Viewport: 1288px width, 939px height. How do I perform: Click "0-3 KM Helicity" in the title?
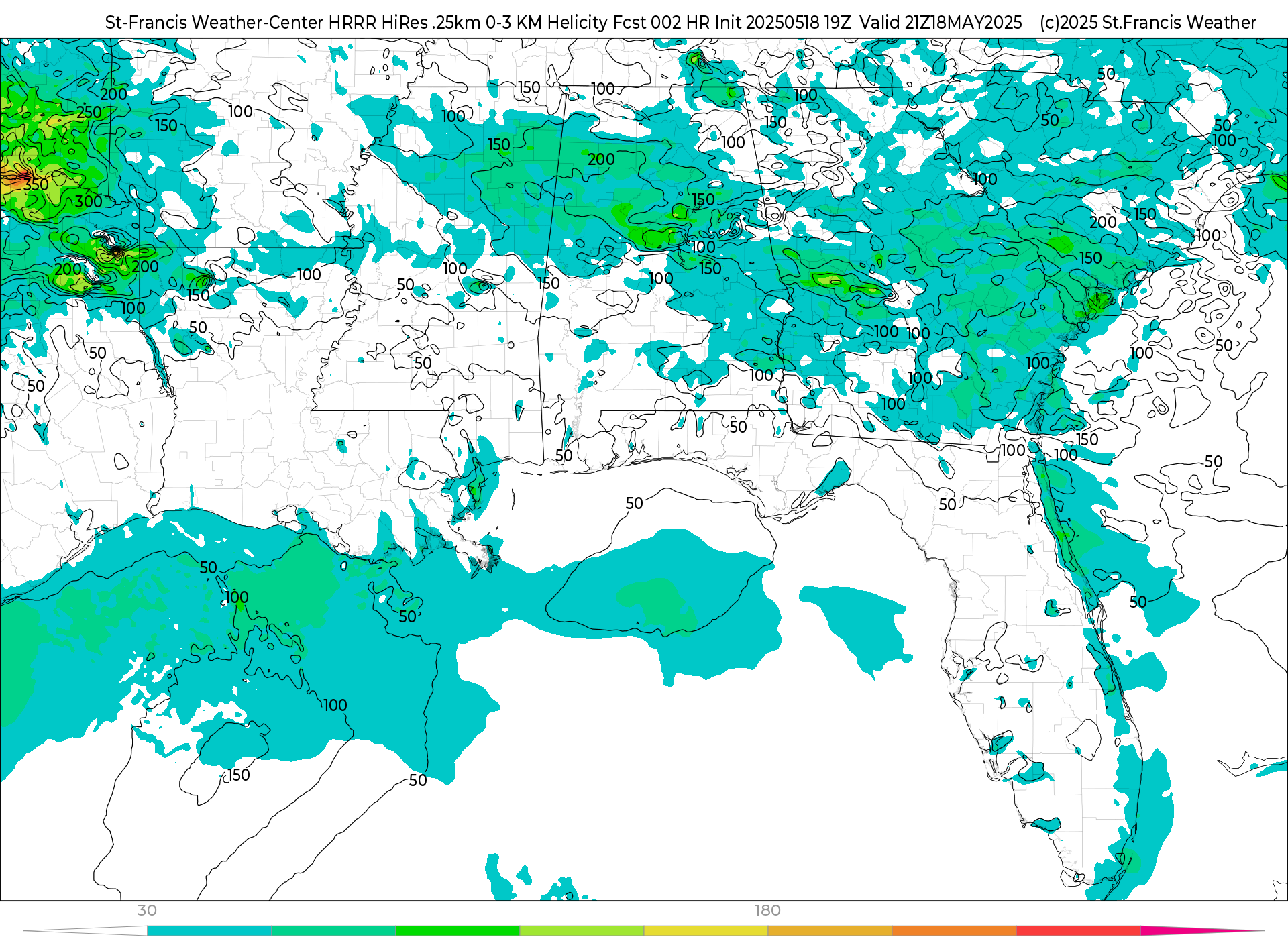(546, 23)
